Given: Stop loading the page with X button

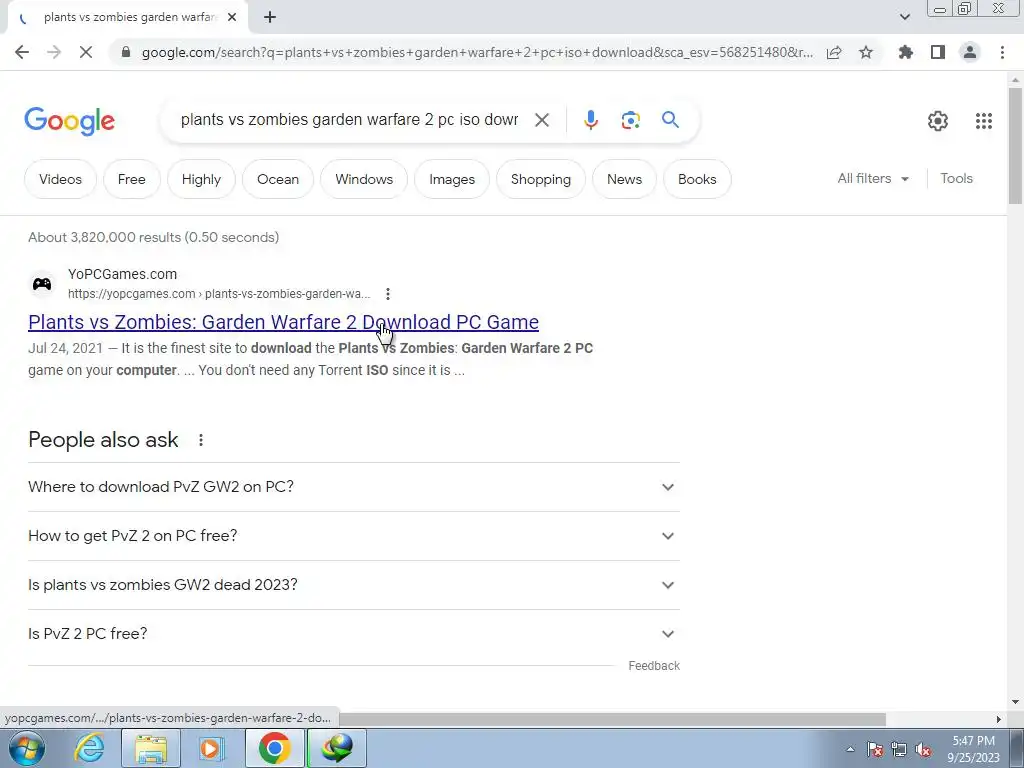Looking at the screenshot, I should tap(86, 52).
